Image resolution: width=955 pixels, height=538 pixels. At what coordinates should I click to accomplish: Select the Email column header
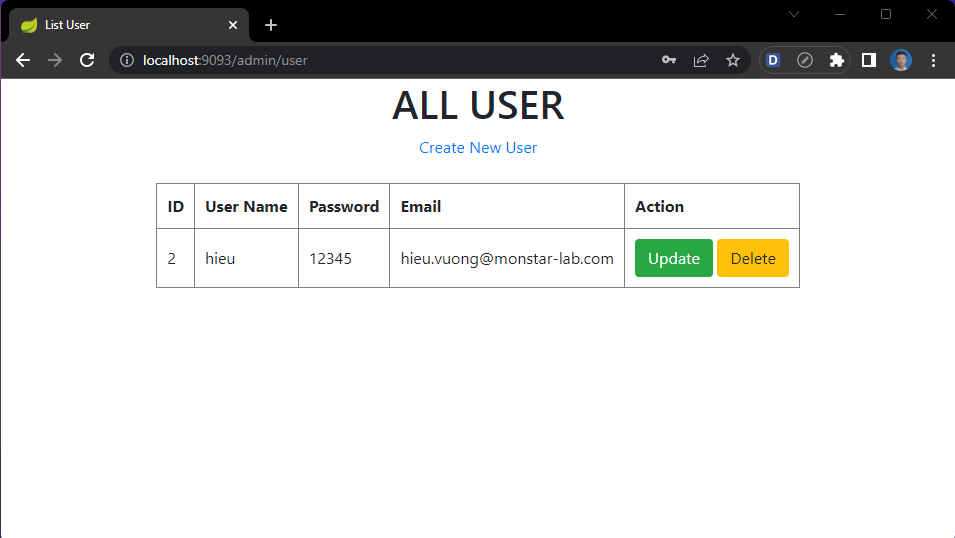click(x=507, y=207)
